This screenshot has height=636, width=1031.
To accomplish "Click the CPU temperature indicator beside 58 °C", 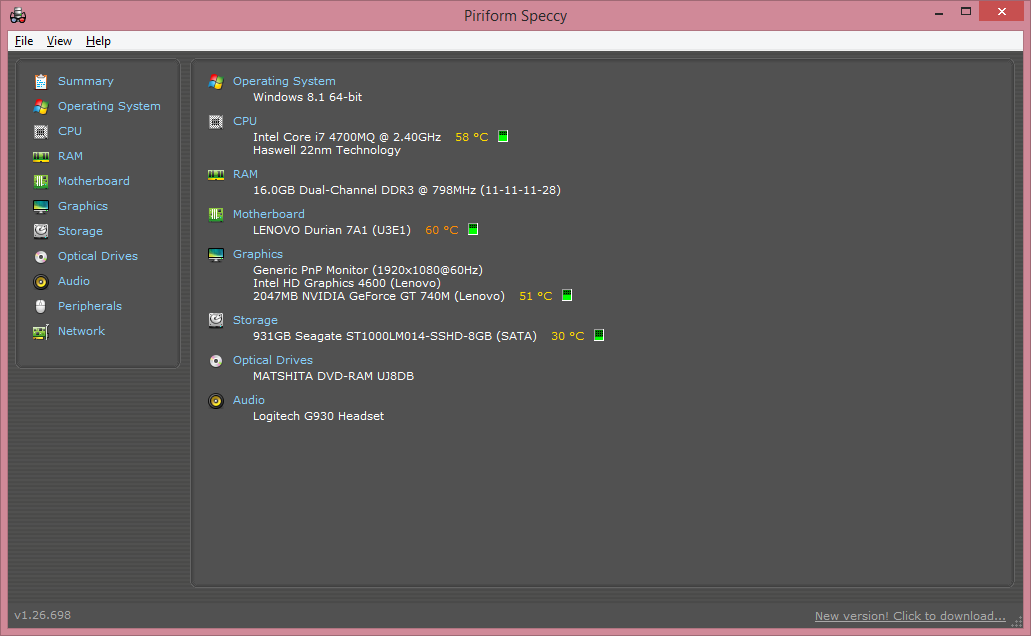I will [x=503, y=136].
